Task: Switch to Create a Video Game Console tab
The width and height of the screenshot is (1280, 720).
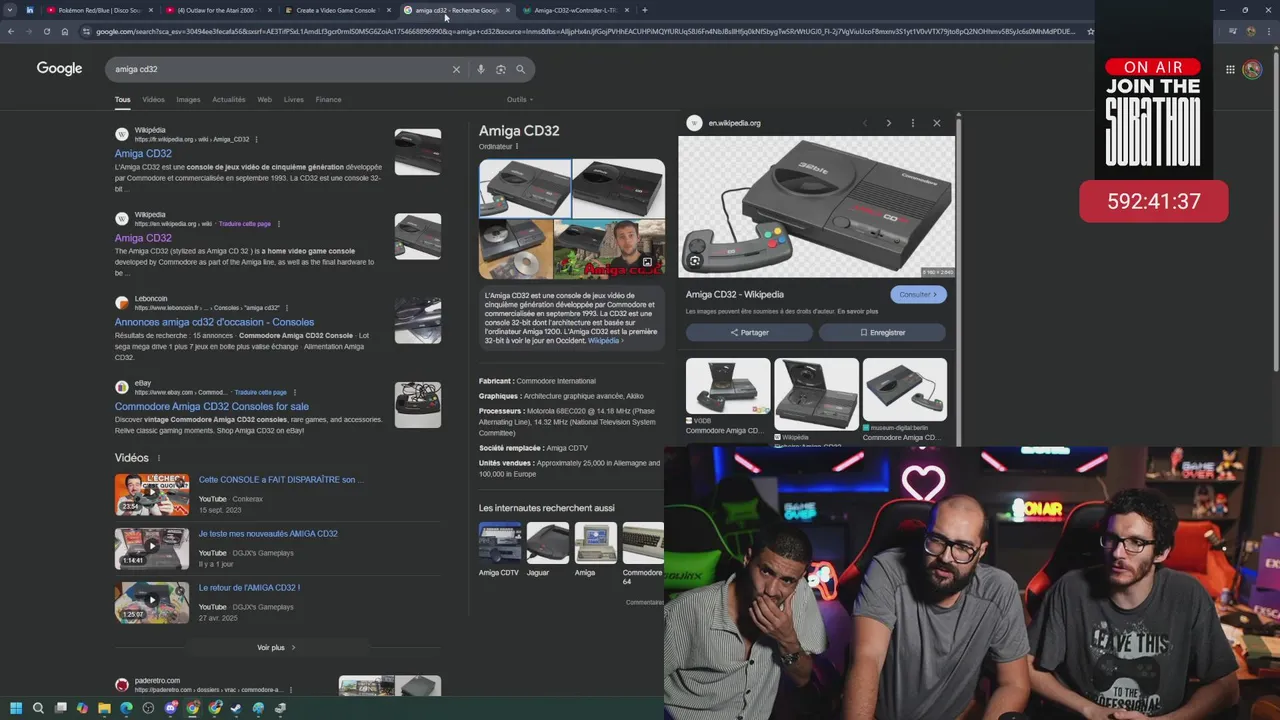Action: click(337, 10)
